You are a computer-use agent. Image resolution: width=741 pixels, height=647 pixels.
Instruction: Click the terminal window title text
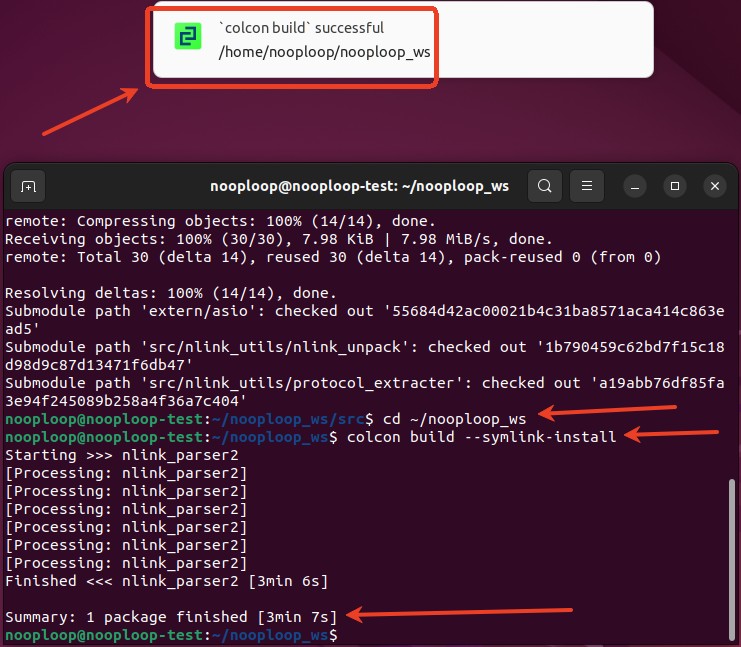(359, 186)
